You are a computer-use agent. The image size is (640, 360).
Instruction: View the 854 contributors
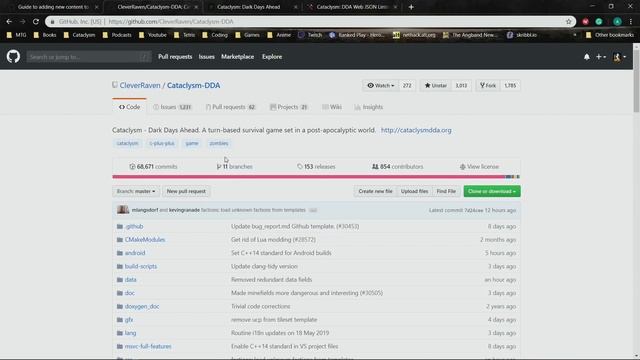click(398, 167)
